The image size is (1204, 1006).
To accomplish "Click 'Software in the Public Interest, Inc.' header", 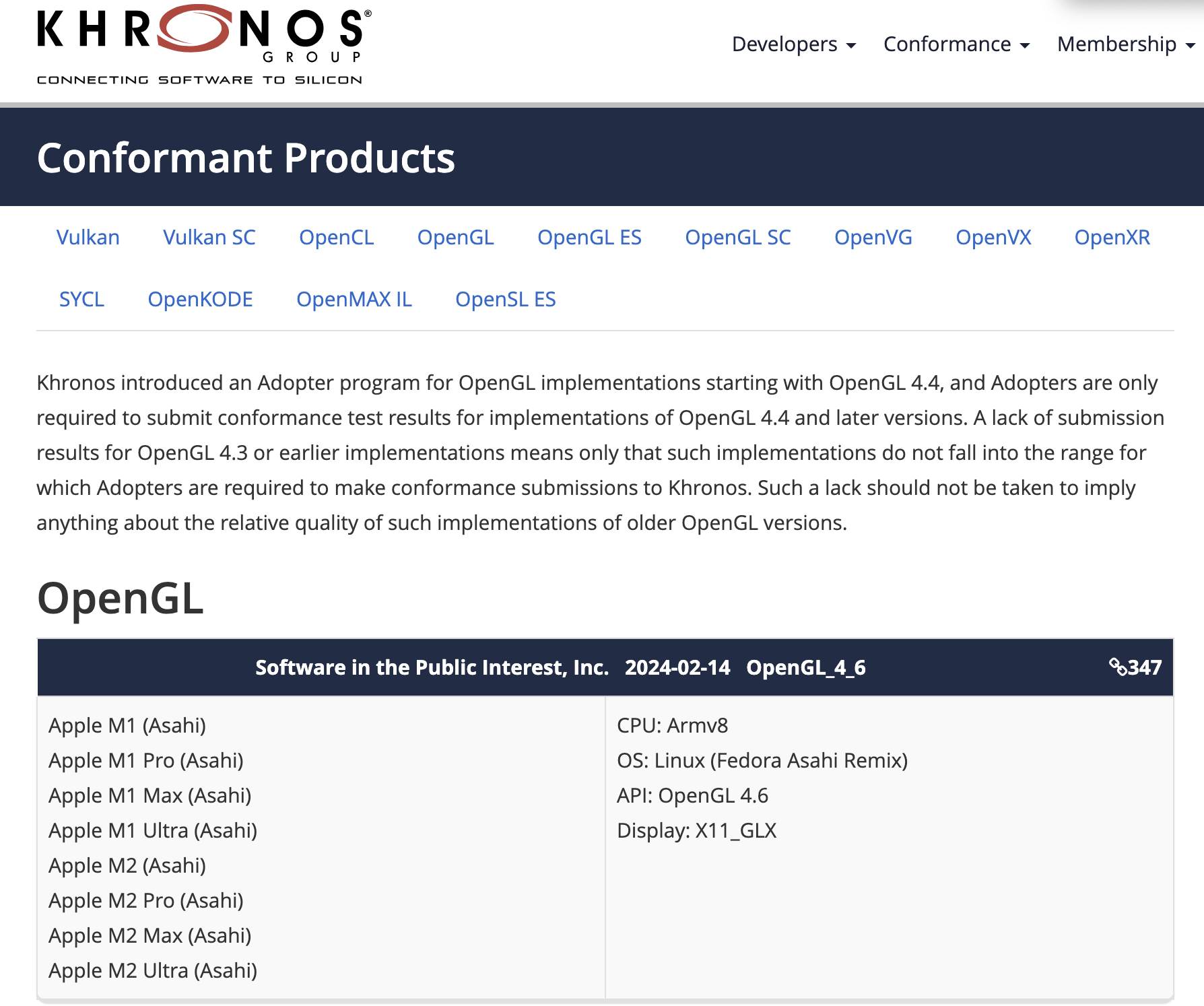I will tap(432, 667).
